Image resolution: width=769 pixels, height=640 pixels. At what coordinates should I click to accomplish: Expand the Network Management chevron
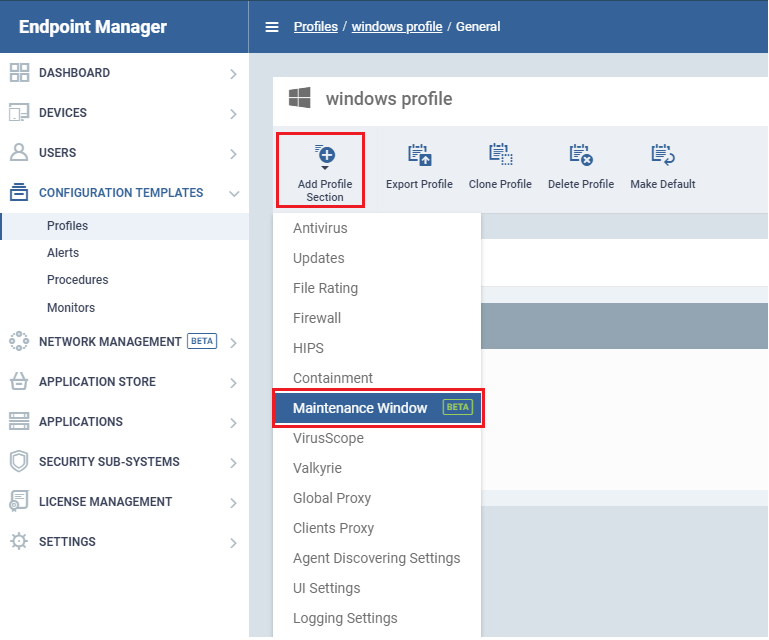[233, 343]
